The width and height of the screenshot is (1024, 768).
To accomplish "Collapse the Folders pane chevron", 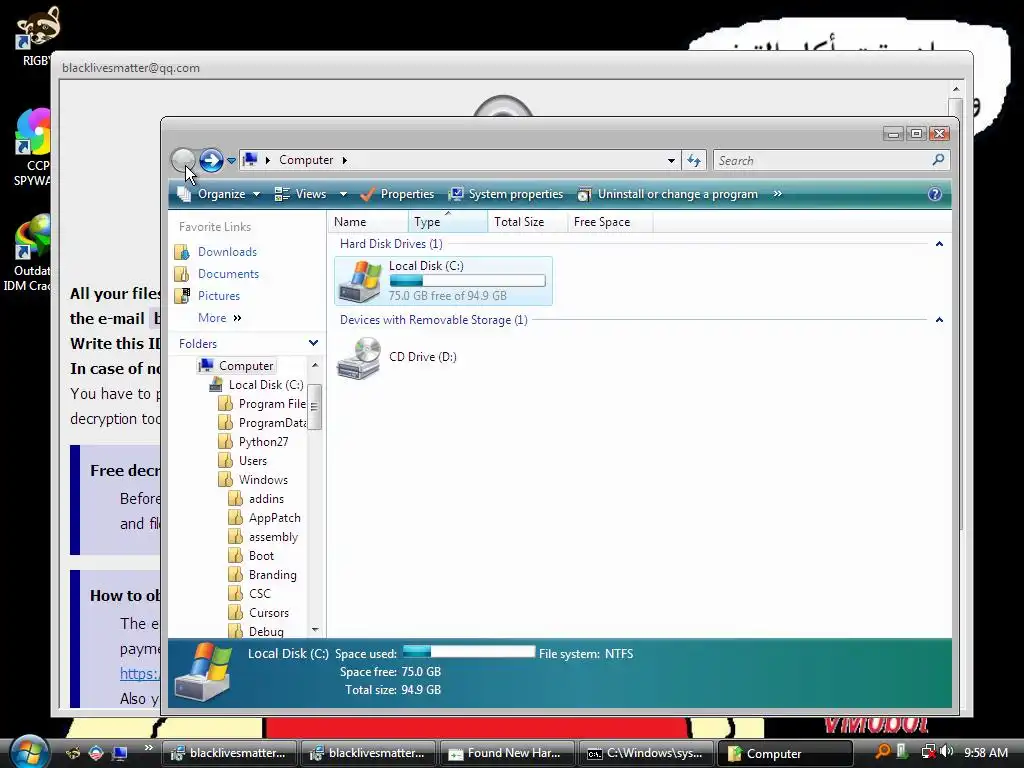I will [x=313, y=343].
